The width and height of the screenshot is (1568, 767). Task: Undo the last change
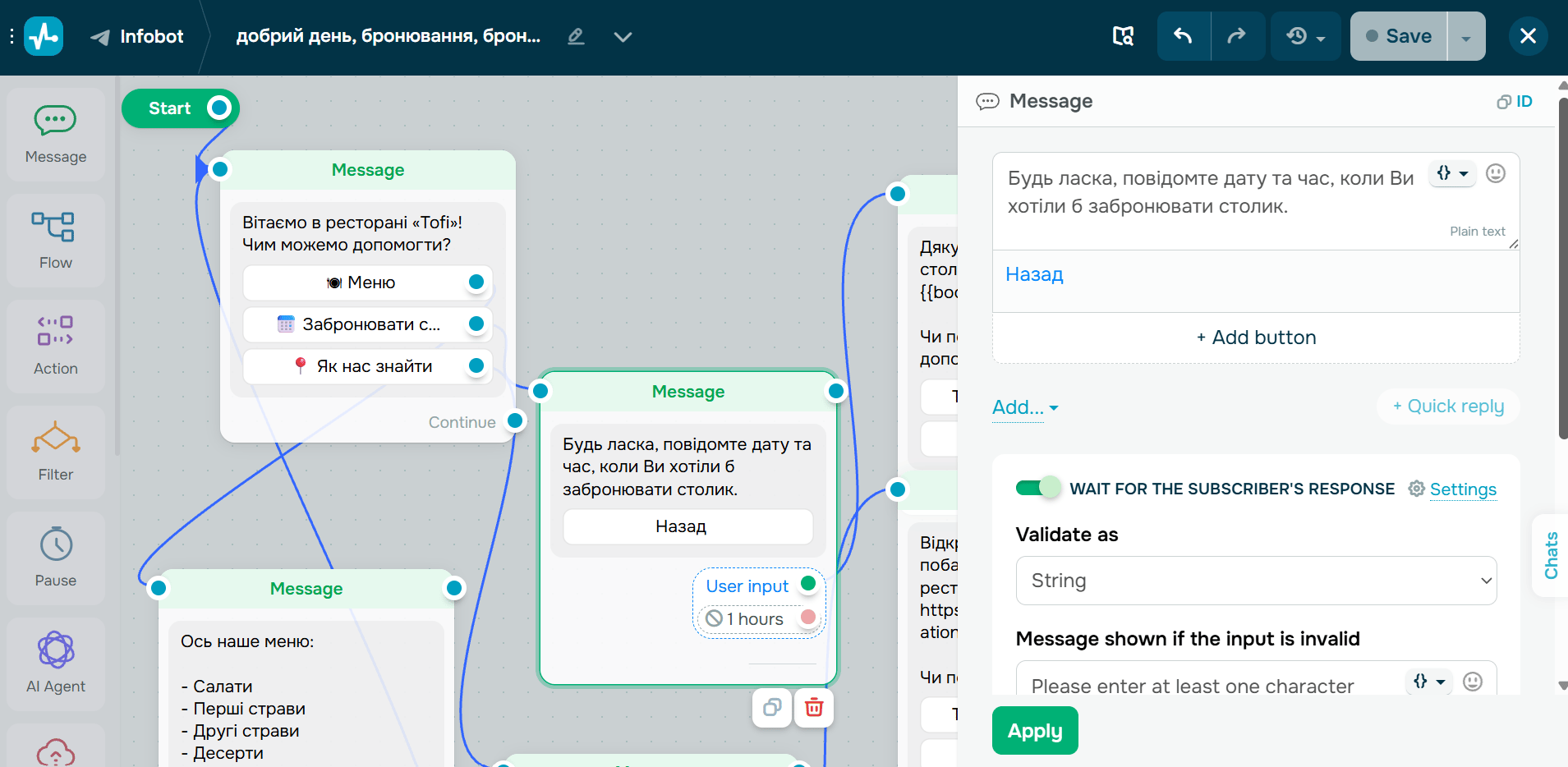(1183, 36)
